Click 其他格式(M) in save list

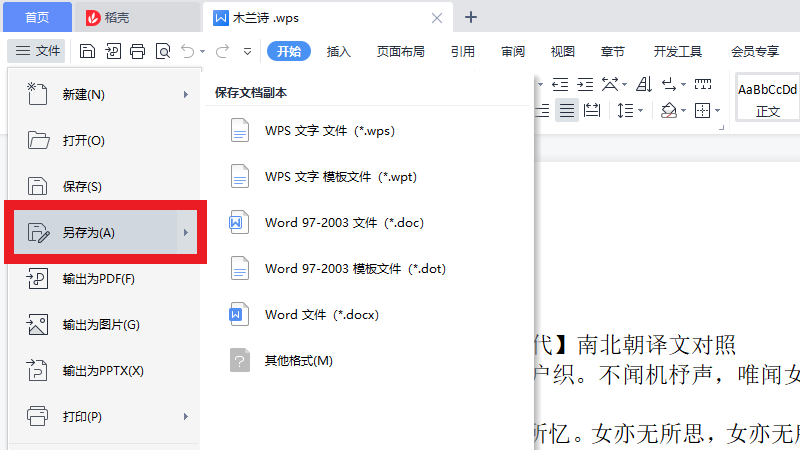pos(298,360)
